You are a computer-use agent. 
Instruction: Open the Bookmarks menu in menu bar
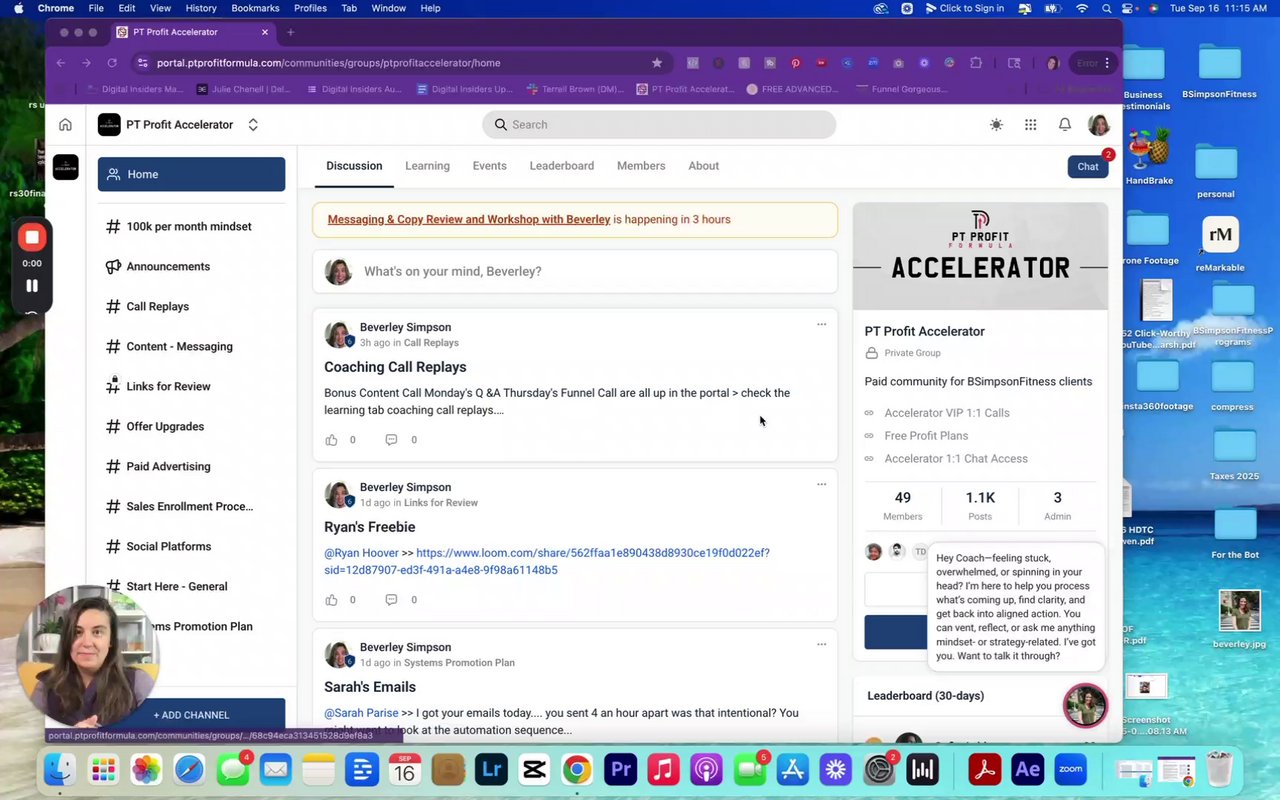point(255,8)
